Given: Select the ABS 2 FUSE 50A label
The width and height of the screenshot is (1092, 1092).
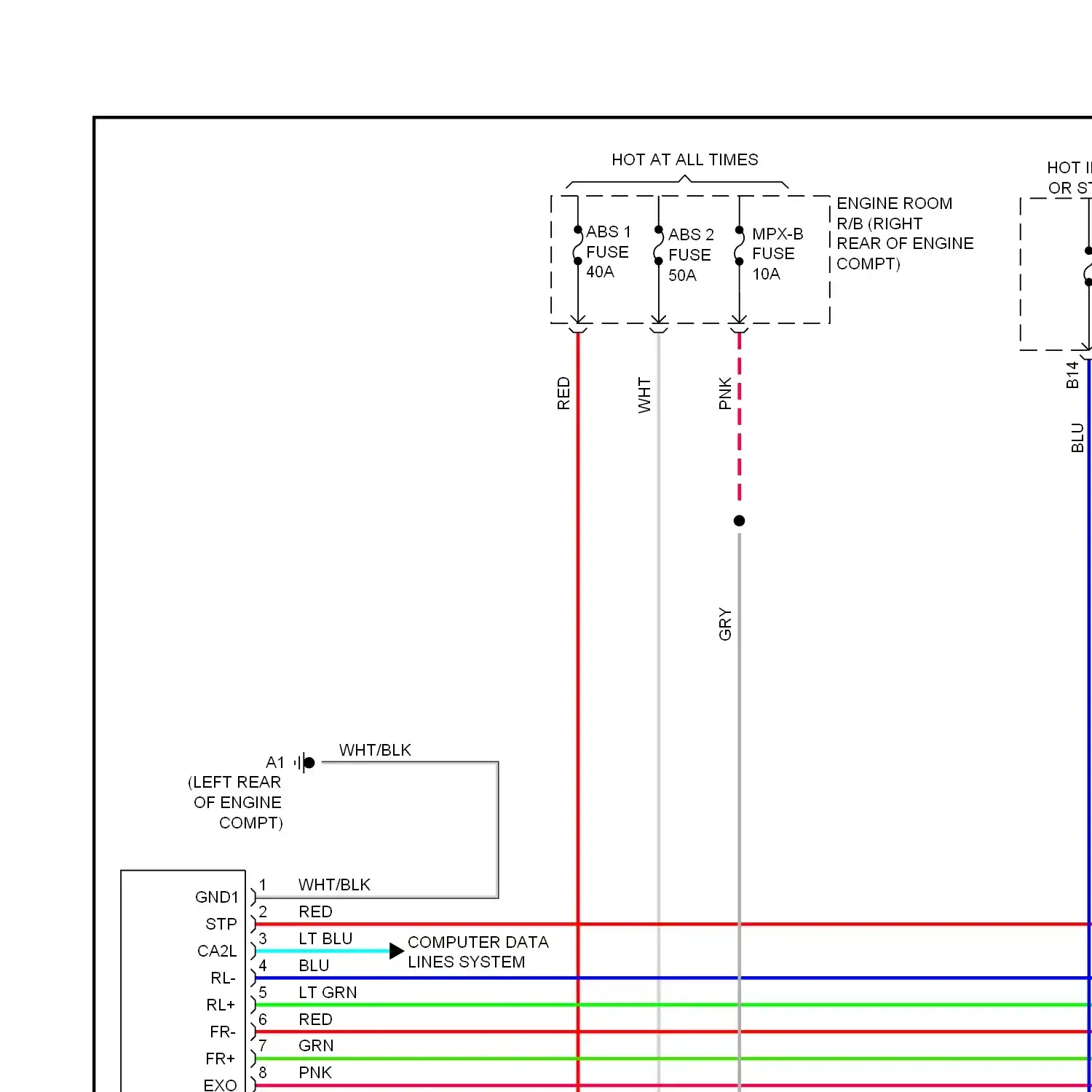Looking at the screenshot, I should 691,255.
